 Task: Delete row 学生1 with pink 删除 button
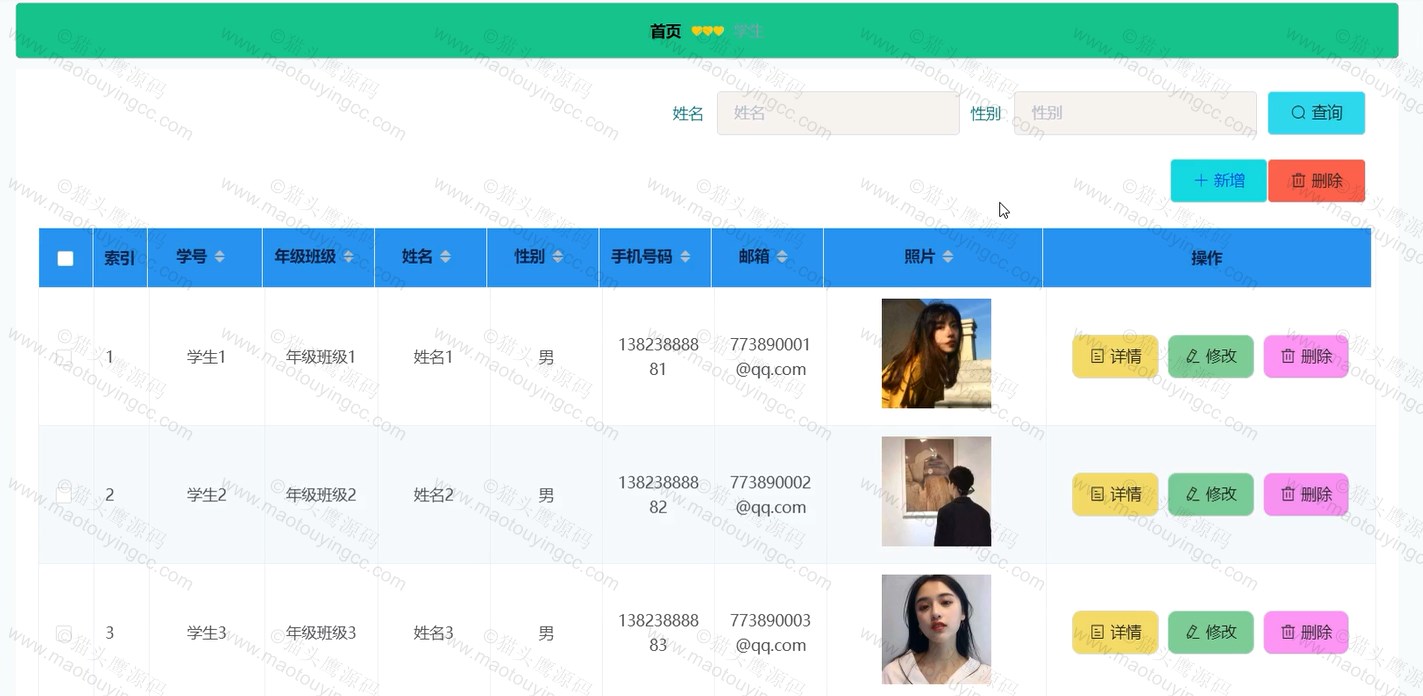click(x=1306, y=356)
